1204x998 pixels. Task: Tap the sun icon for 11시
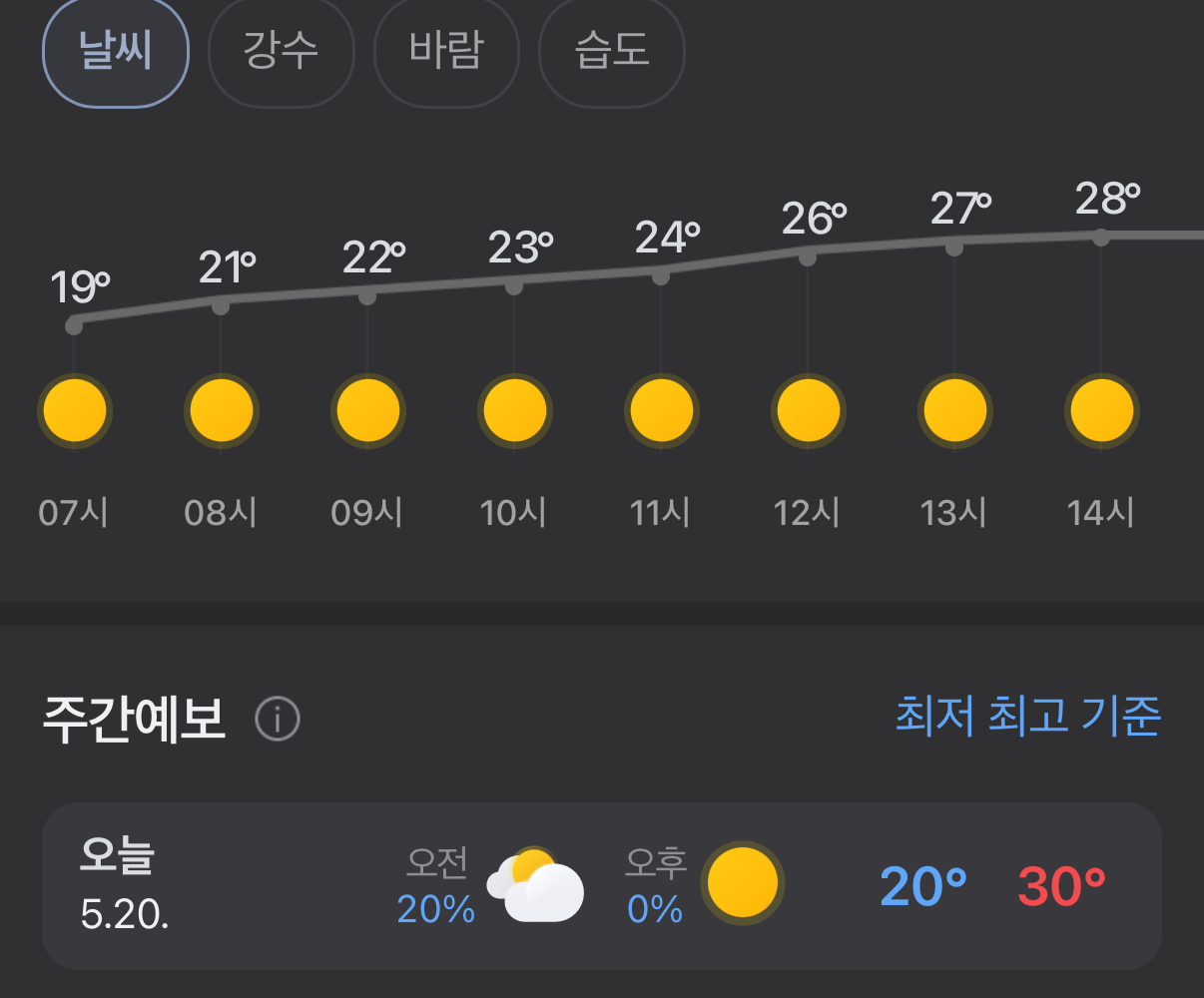click(x=662, y=410)
